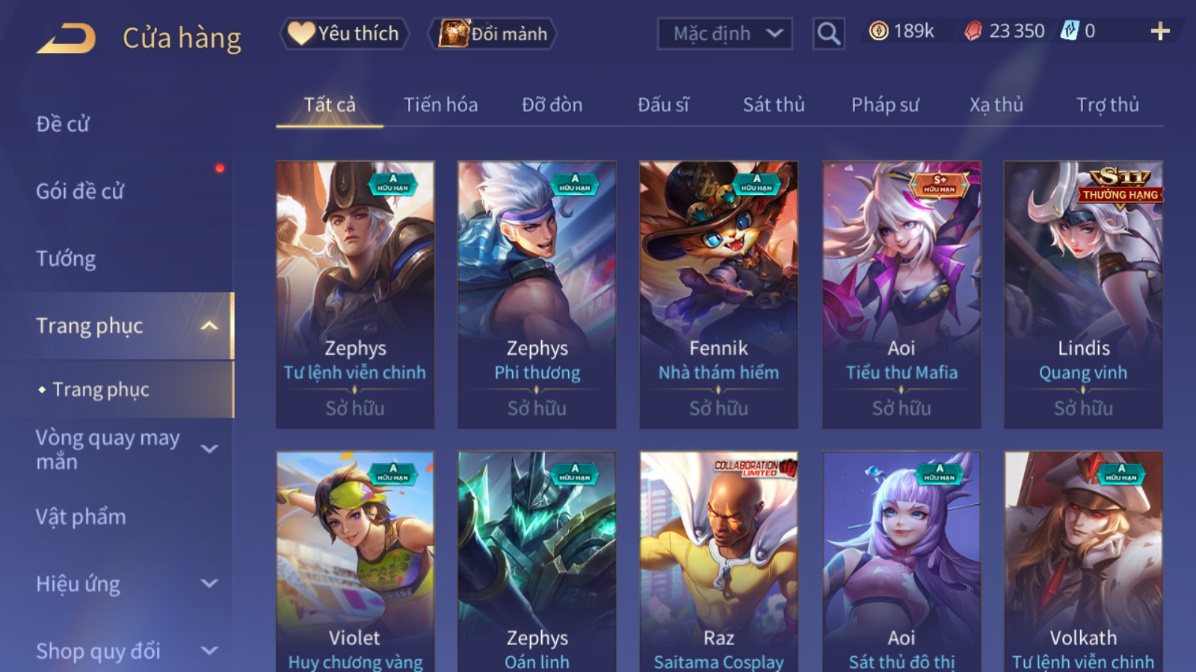The image size is (1196, 672).
Task: Tap the blue voucher currency icon
Action: (x=1070, y=31)
